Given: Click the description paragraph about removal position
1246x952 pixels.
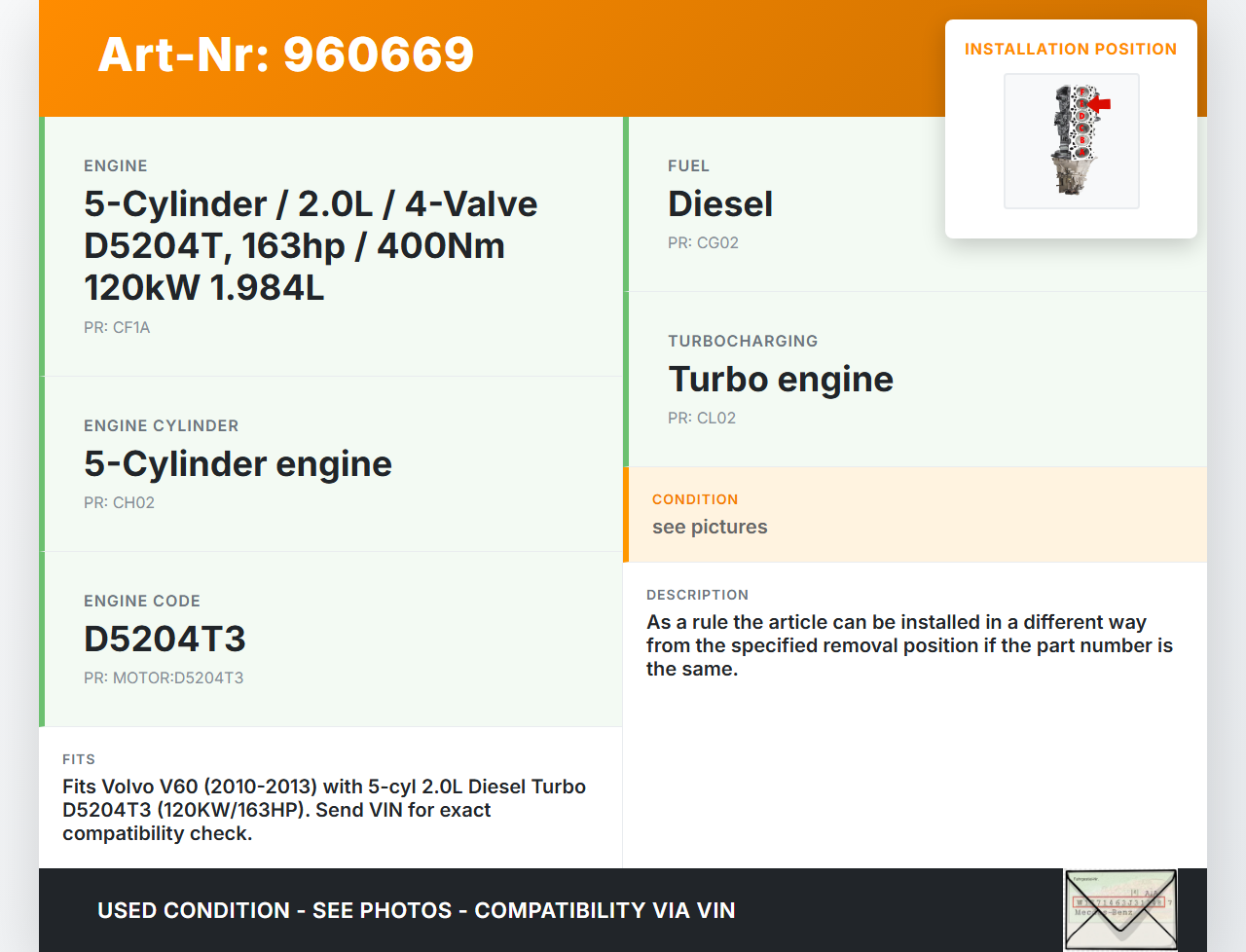Looking at the screenshot, I should point(909,645).
